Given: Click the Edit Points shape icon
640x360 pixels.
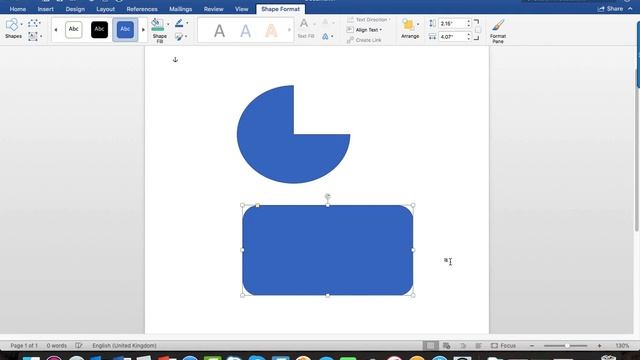Looking at the screenshot, I should (x=34, y=24).
